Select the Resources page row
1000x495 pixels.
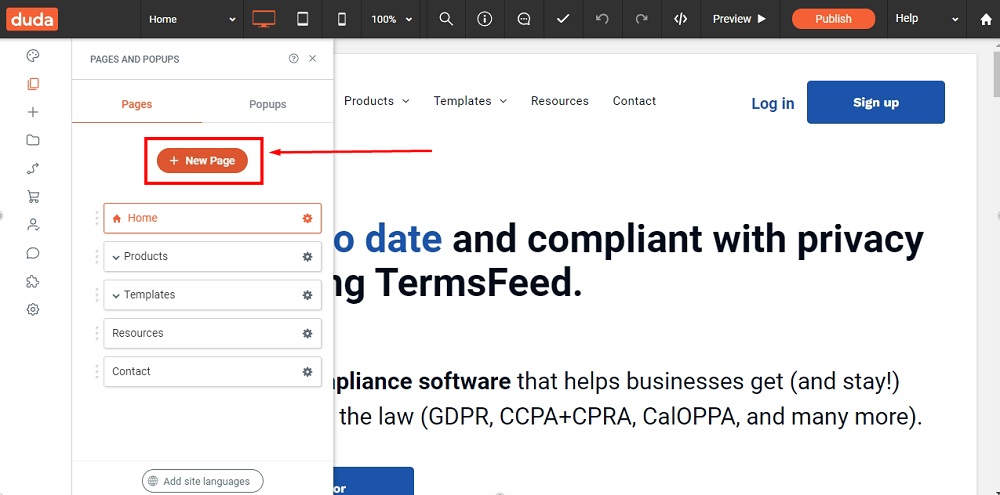212,333
